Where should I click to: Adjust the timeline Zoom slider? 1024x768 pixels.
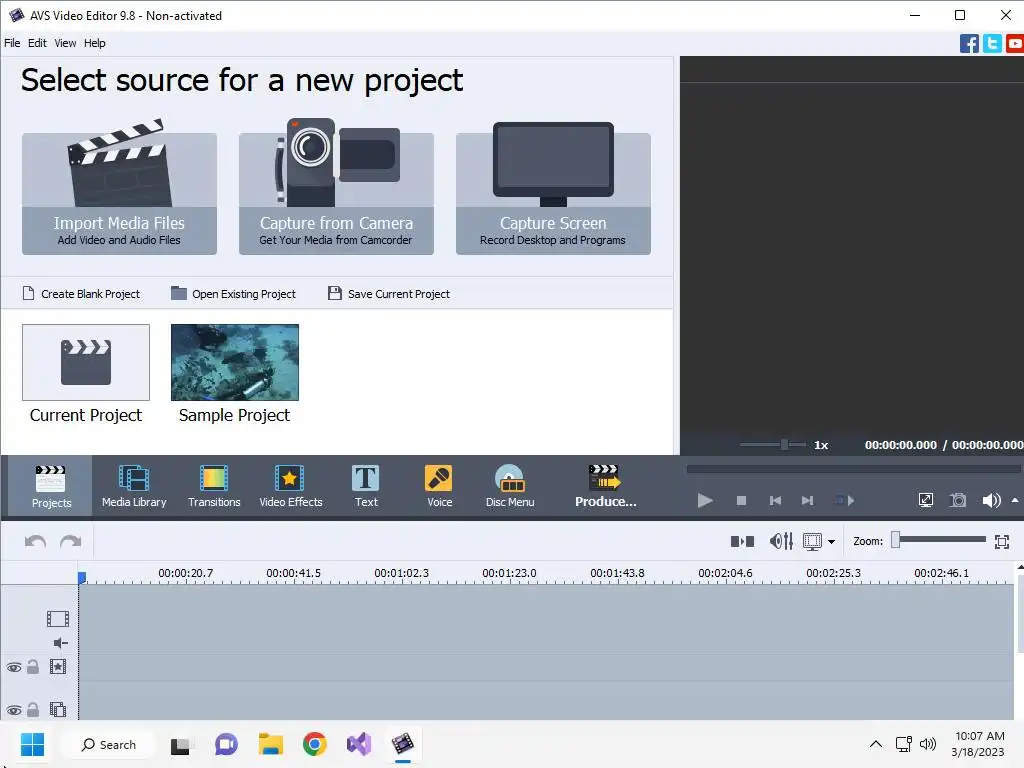pyautogui.click(x=940, y=539)
